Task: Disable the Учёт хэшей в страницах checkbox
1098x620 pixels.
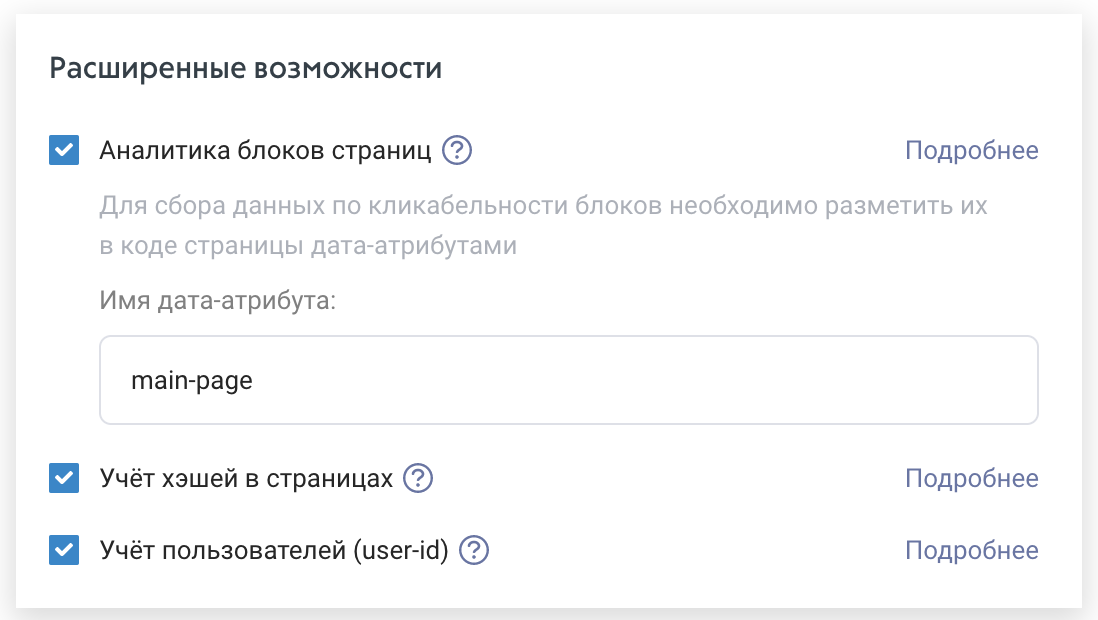Action: (64, 478)
